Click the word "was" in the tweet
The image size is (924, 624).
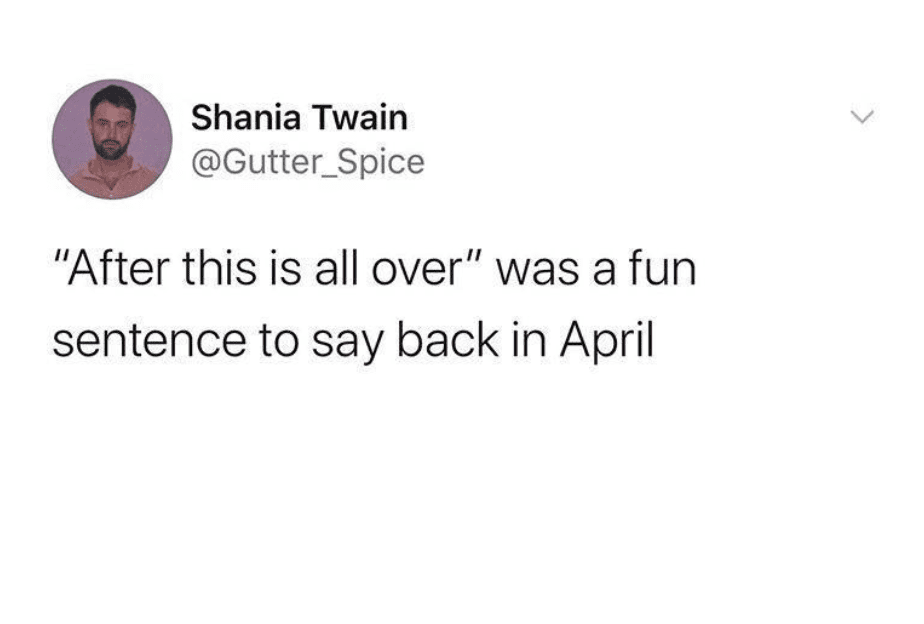(537, 272)
